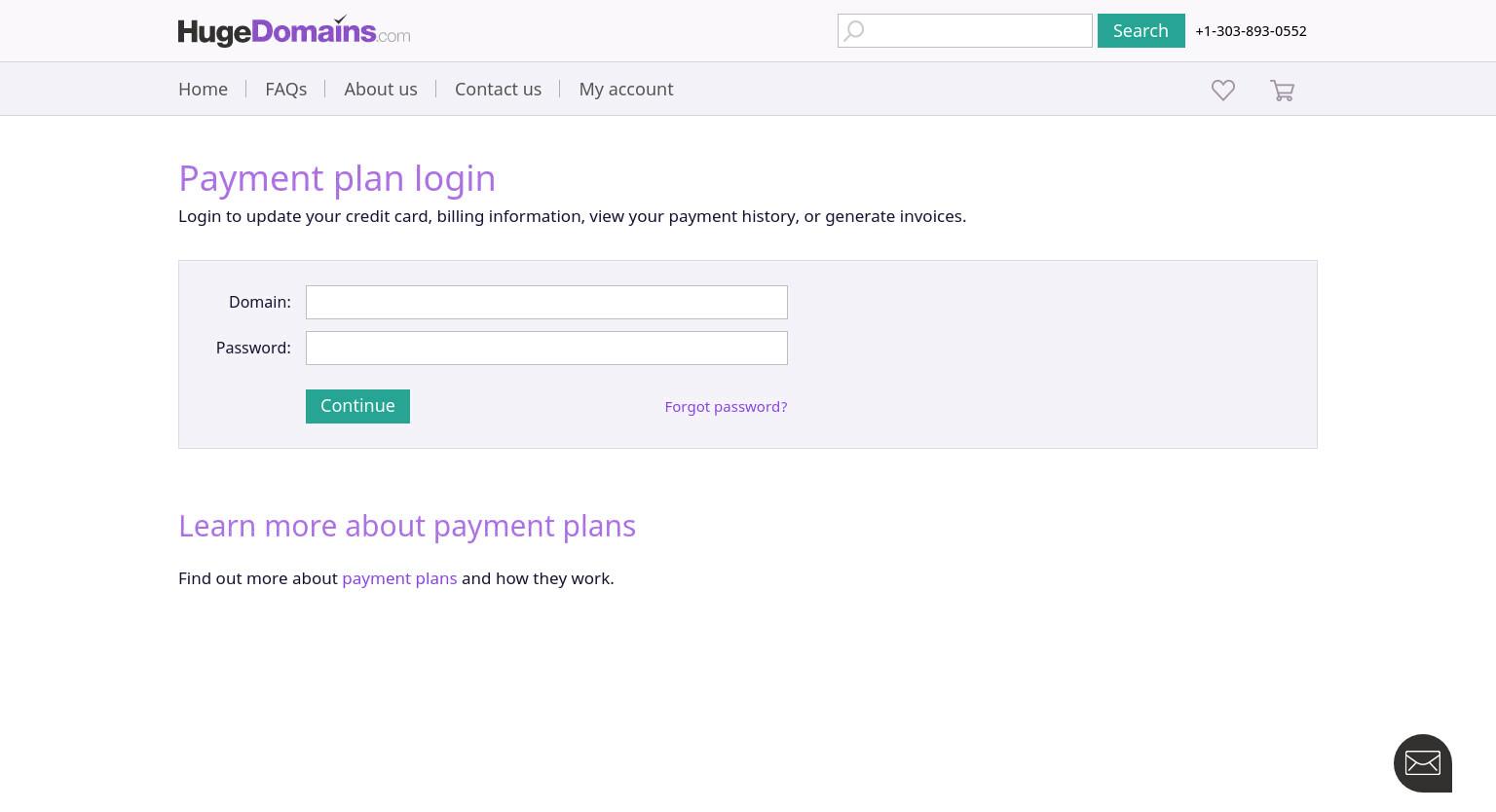Open My account menu item
The image size is (1496, 812).
click(626, 89)
